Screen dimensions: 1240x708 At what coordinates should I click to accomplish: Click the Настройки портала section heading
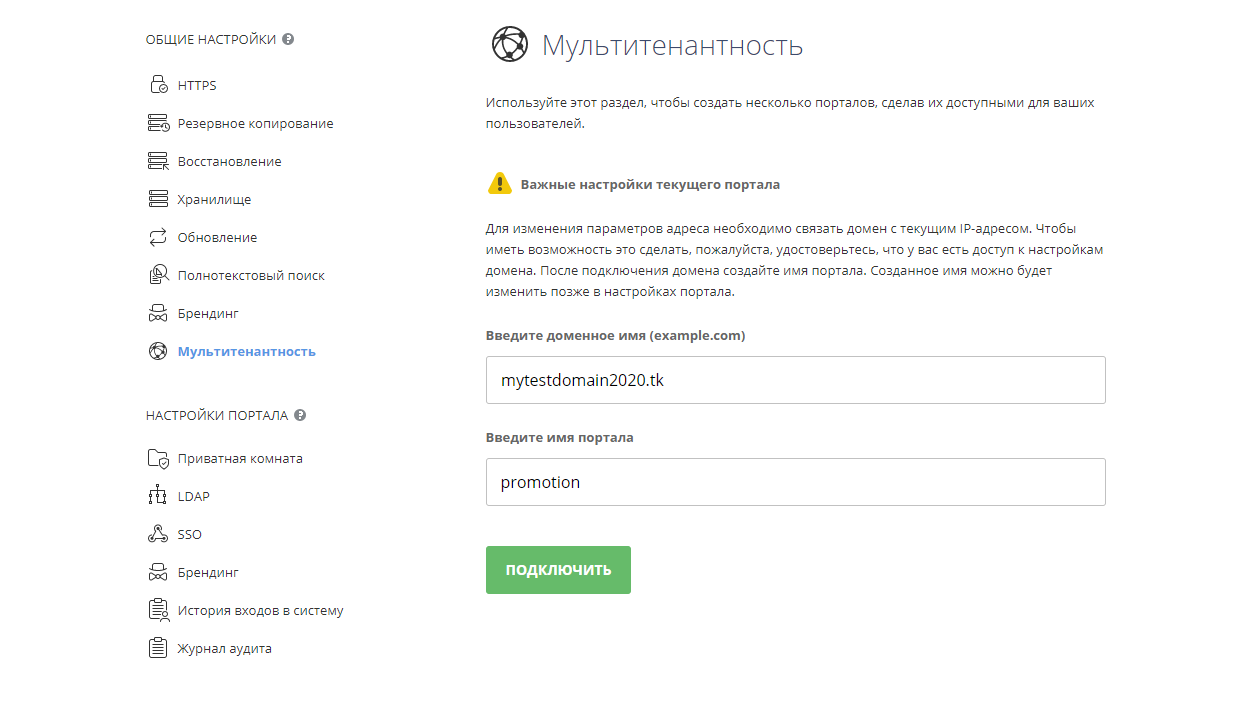[217, 415]
